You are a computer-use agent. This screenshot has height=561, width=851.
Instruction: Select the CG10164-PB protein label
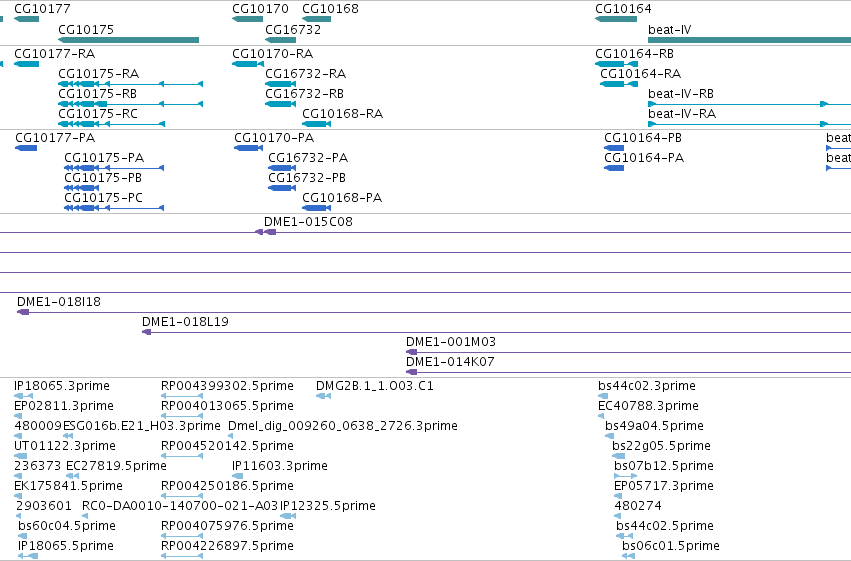(643, 138)
